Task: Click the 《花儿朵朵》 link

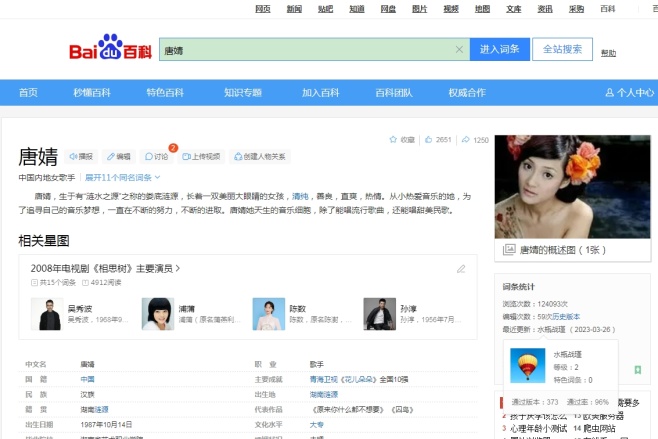Action: (x=358, y=379)
